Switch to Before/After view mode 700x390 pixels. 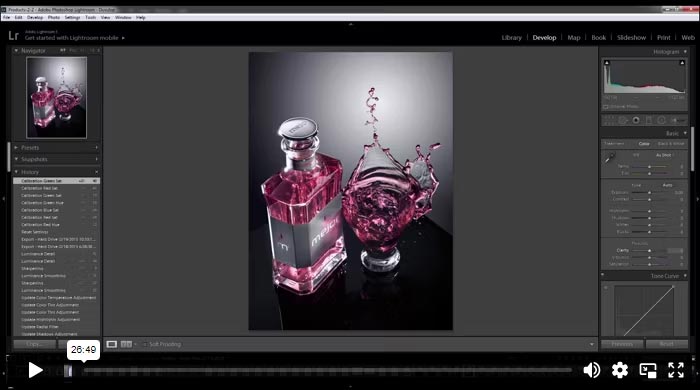coord(126,344)
